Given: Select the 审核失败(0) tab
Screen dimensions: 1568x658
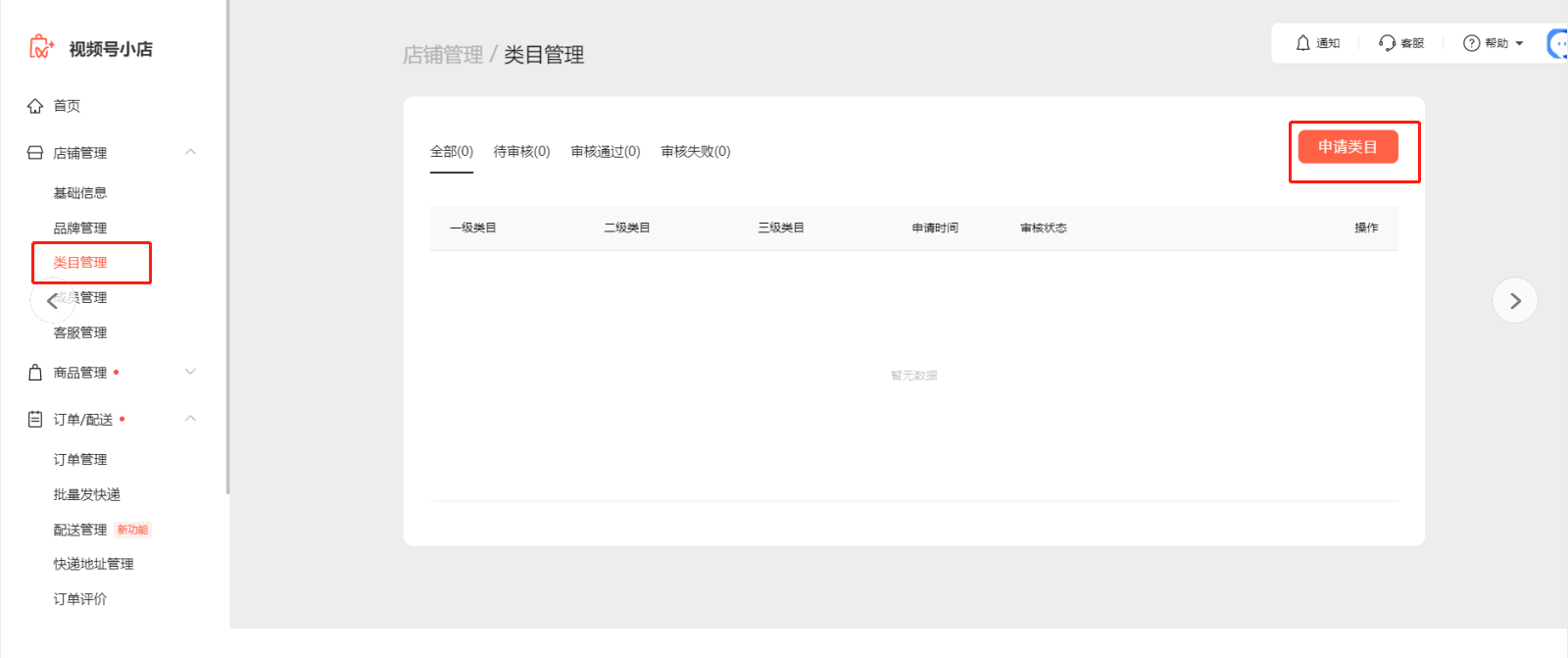Looking at the screenshot, I should point(695,151).
